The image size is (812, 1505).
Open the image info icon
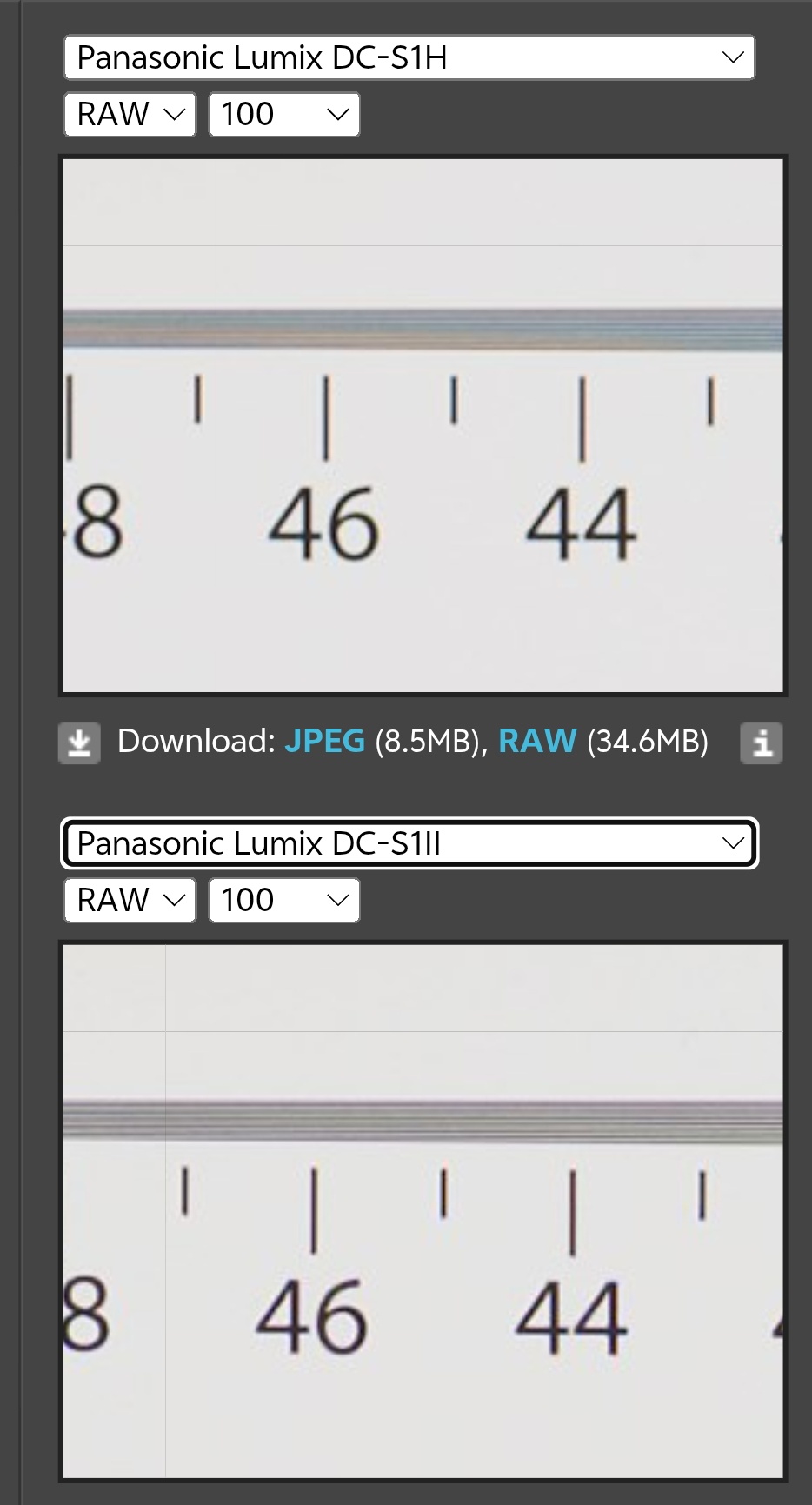click(762, 743)
